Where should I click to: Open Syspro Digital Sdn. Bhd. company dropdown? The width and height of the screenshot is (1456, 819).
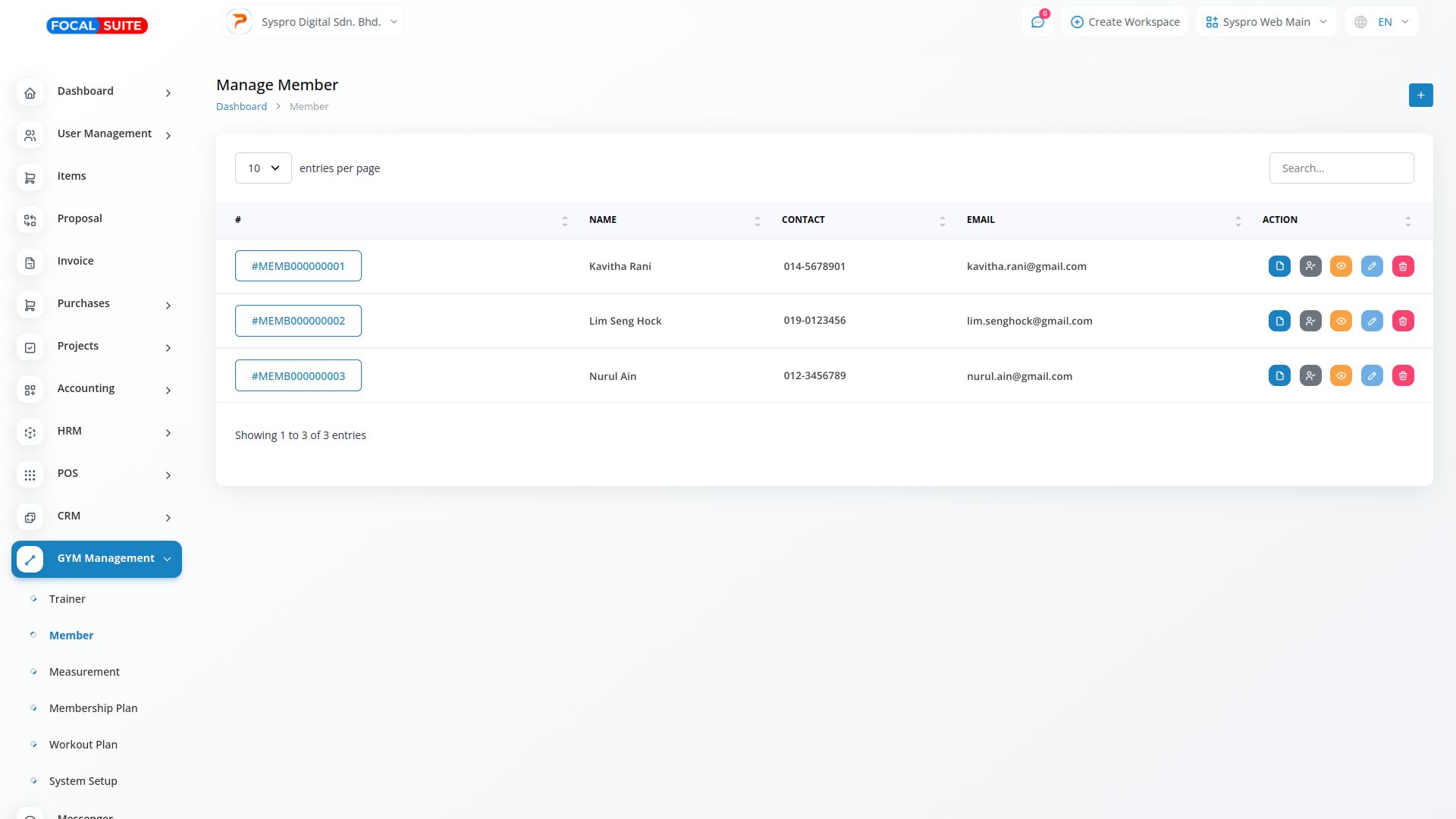pos(314,22)
